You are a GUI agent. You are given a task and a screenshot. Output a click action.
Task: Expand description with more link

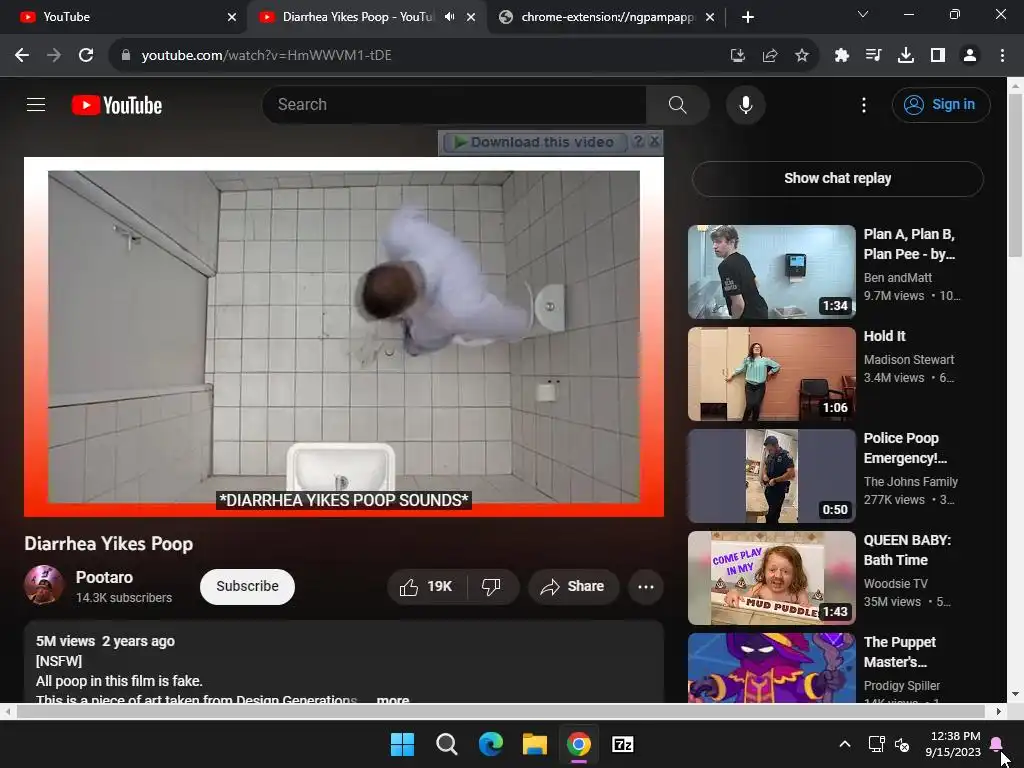pos(393,699)
